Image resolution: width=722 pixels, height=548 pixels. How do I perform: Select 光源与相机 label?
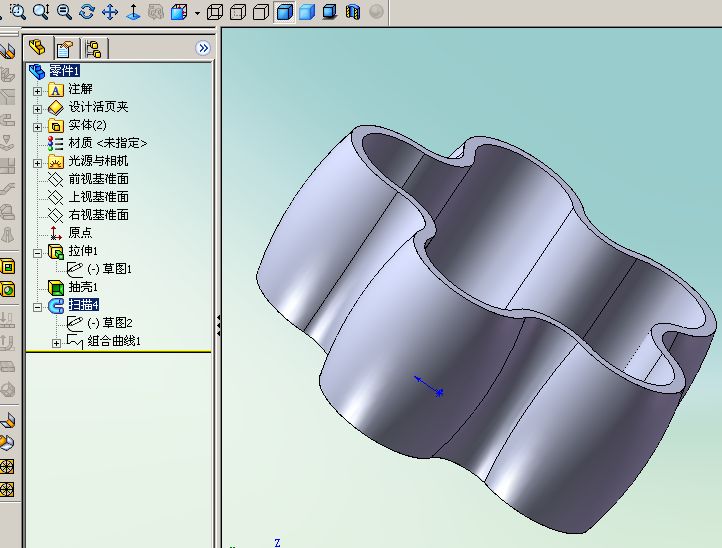click(99, 161)
